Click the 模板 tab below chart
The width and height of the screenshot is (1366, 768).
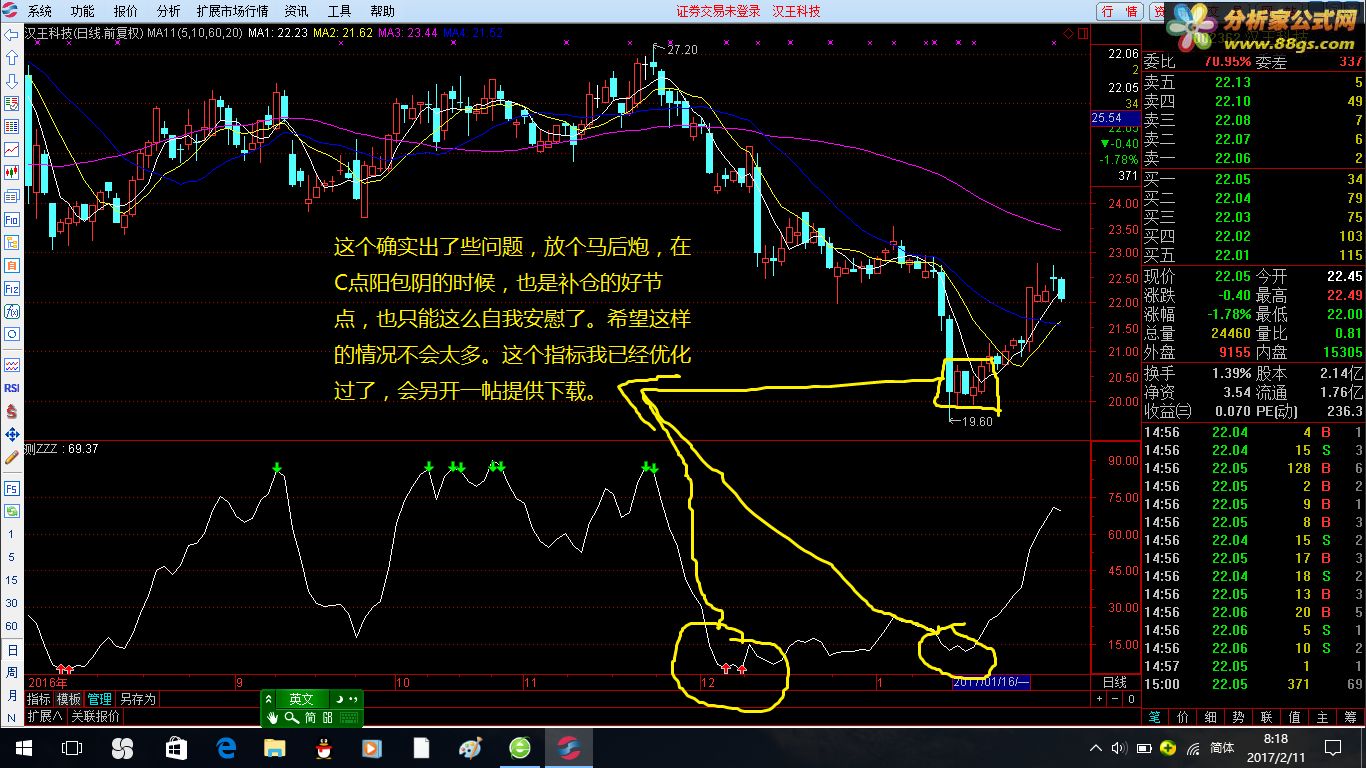coord(69,699)
